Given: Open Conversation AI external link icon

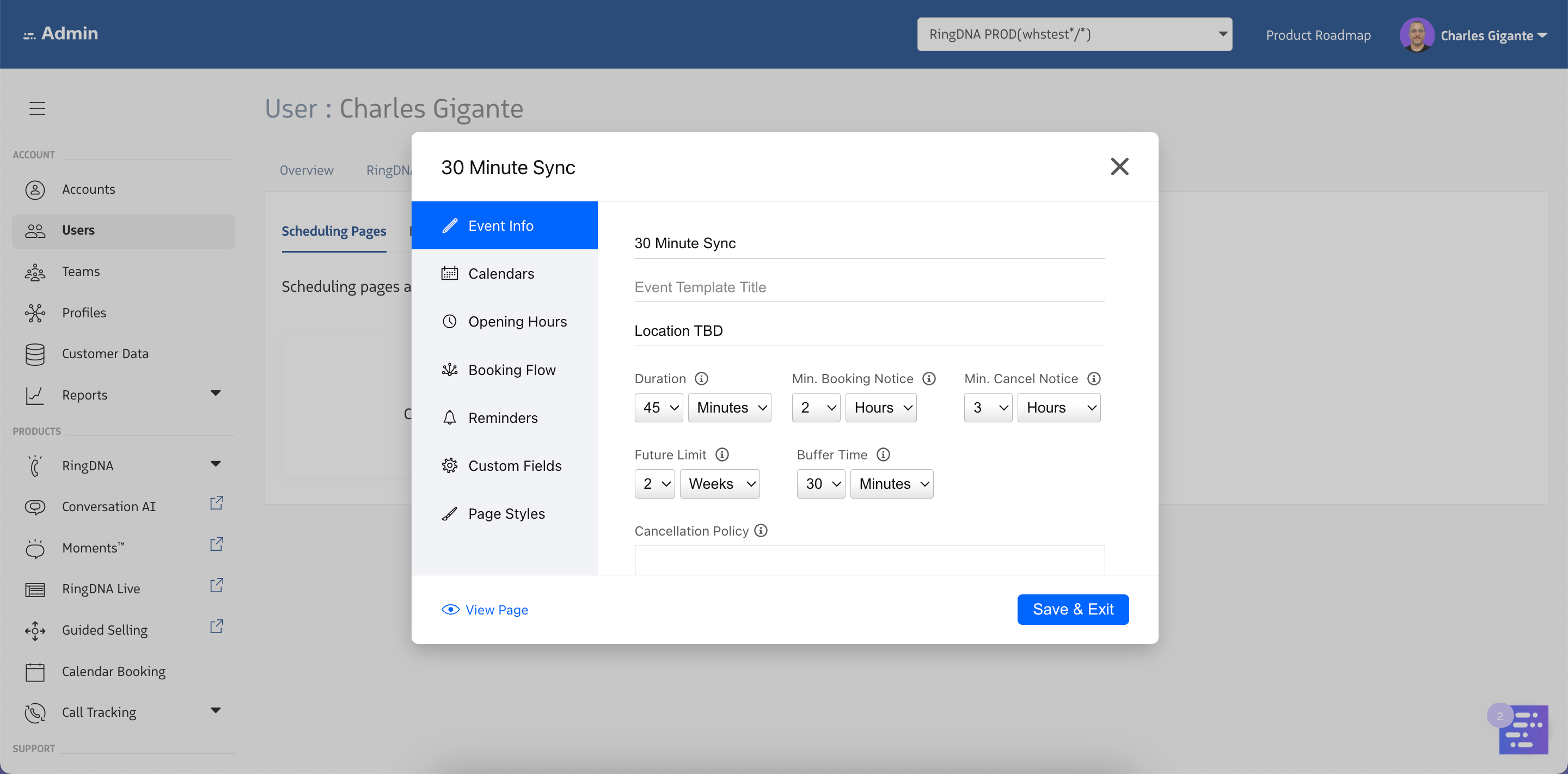Looking at the screenshot, I should (217, 503).
